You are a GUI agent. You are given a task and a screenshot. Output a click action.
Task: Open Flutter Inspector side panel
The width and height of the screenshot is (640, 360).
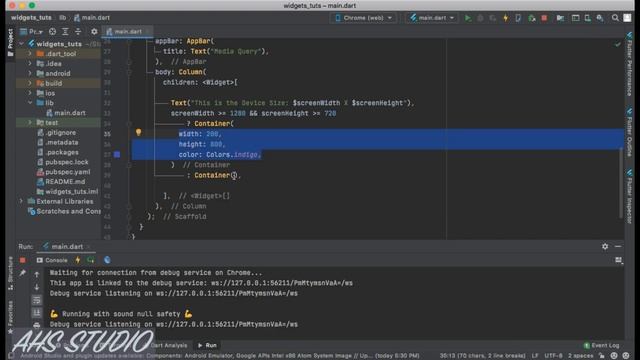(x=629, y=196)
